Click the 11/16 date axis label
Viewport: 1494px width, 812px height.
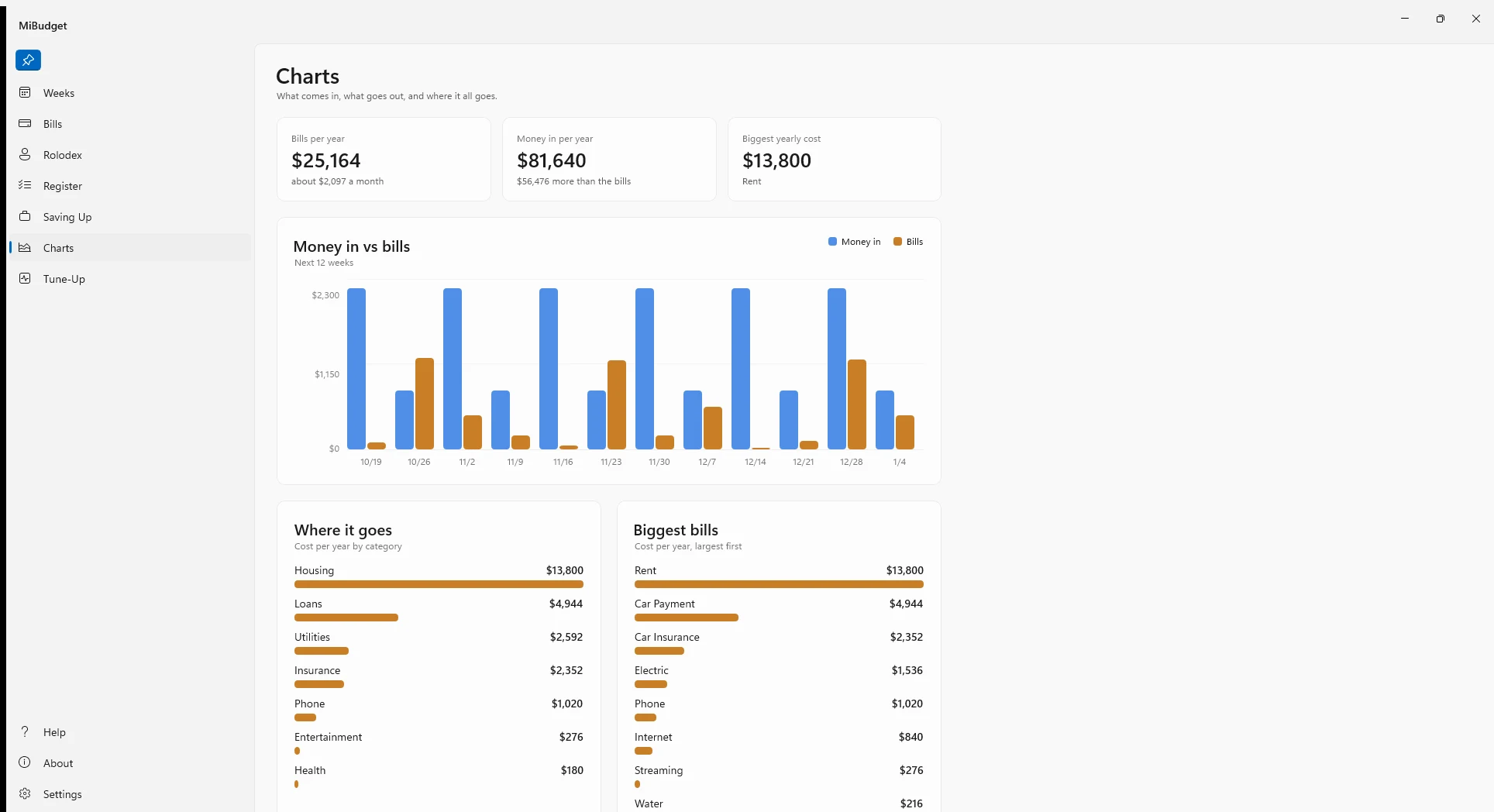[563, 462]
